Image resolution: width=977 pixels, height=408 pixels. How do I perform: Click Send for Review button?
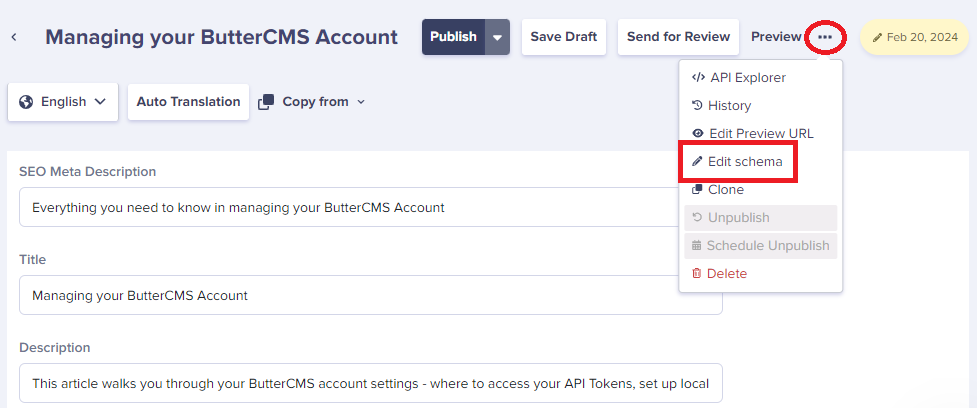tap(679, 37)
